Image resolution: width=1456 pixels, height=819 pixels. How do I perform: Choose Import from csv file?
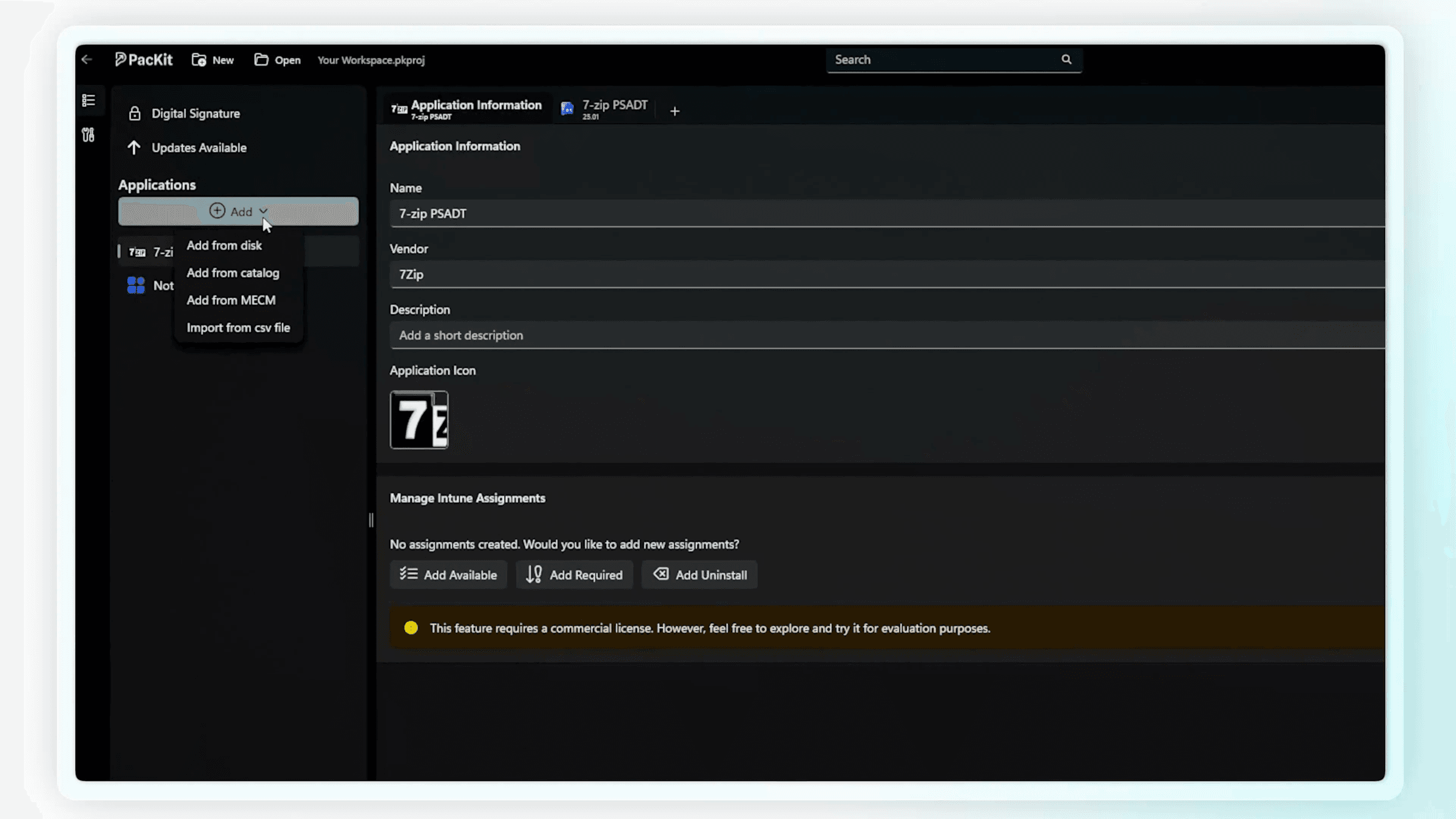click(x=238, y=327)
